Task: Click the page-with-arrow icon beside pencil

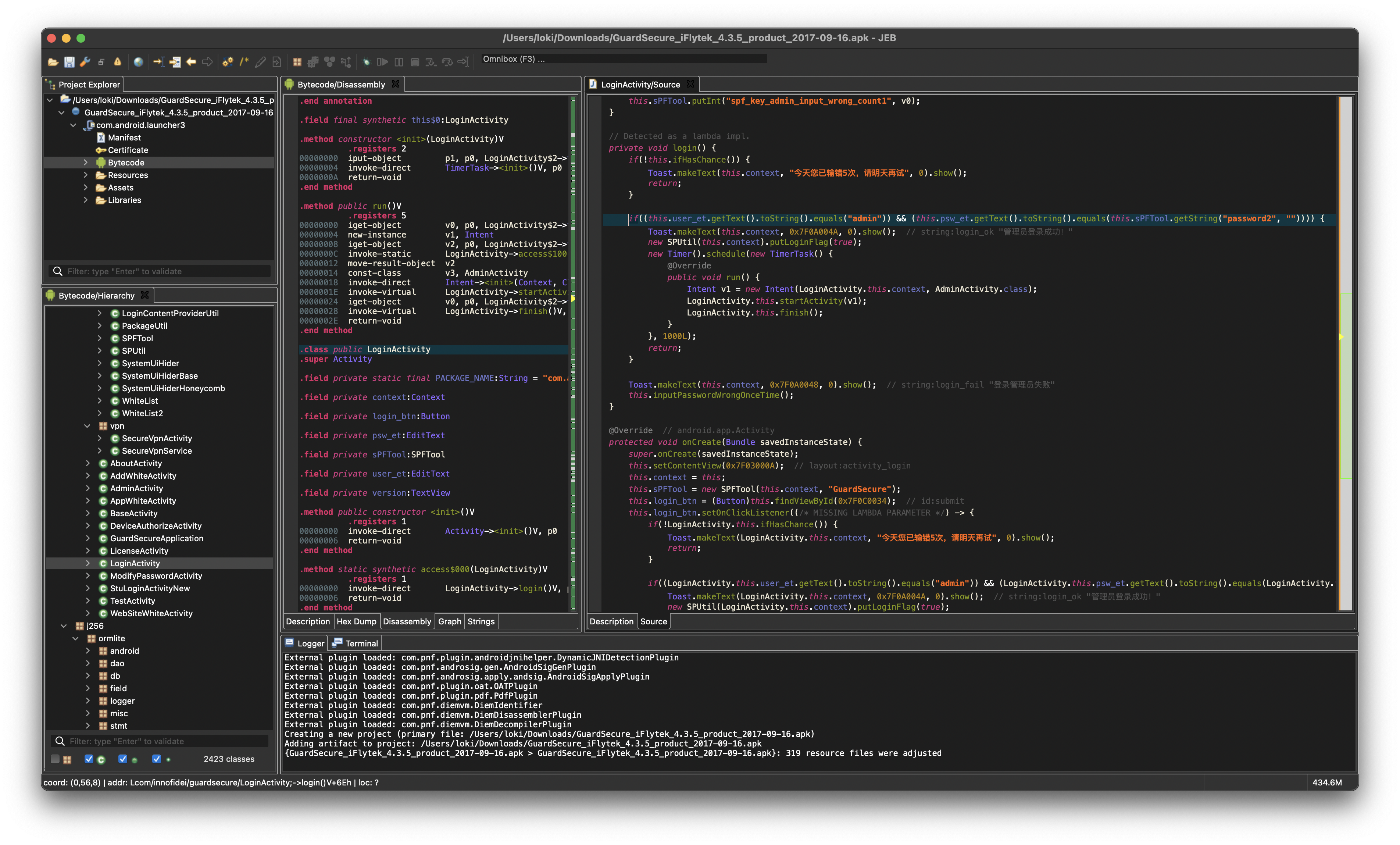Action: [277, 62]
